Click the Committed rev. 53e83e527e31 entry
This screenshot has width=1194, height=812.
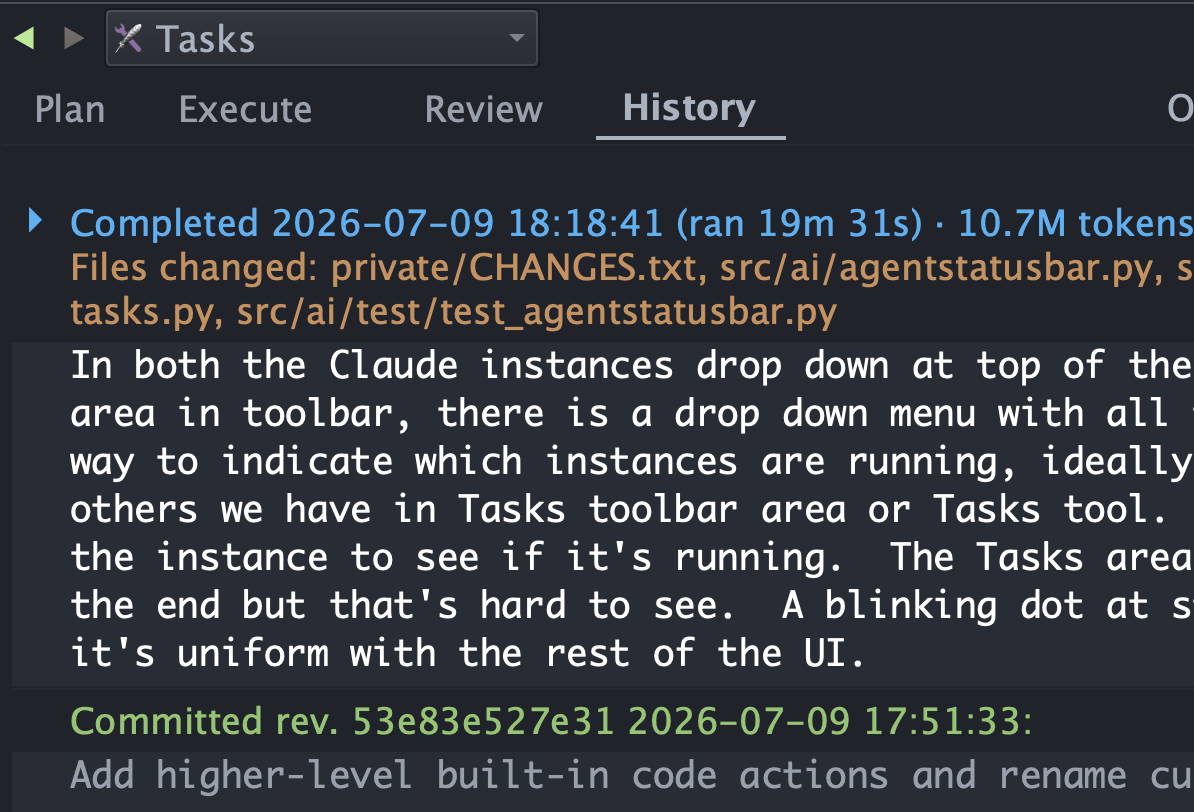coord(551,721)
